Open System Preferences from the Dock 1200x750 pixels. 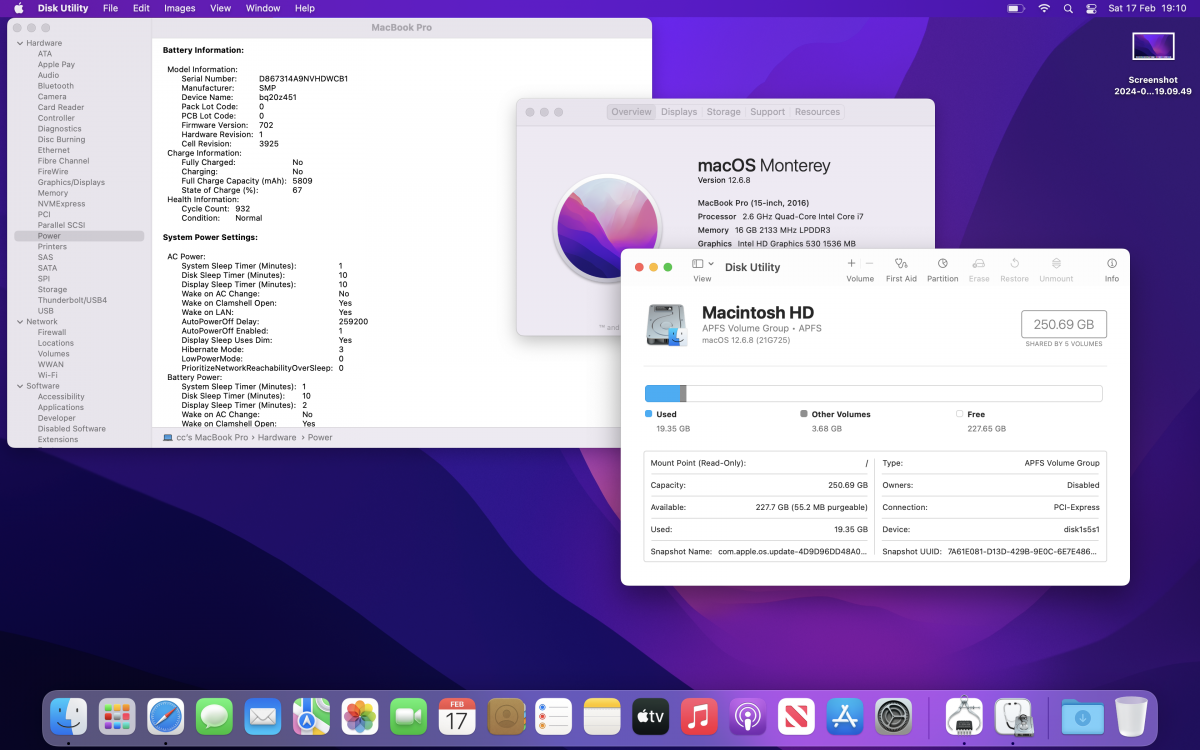894,716
